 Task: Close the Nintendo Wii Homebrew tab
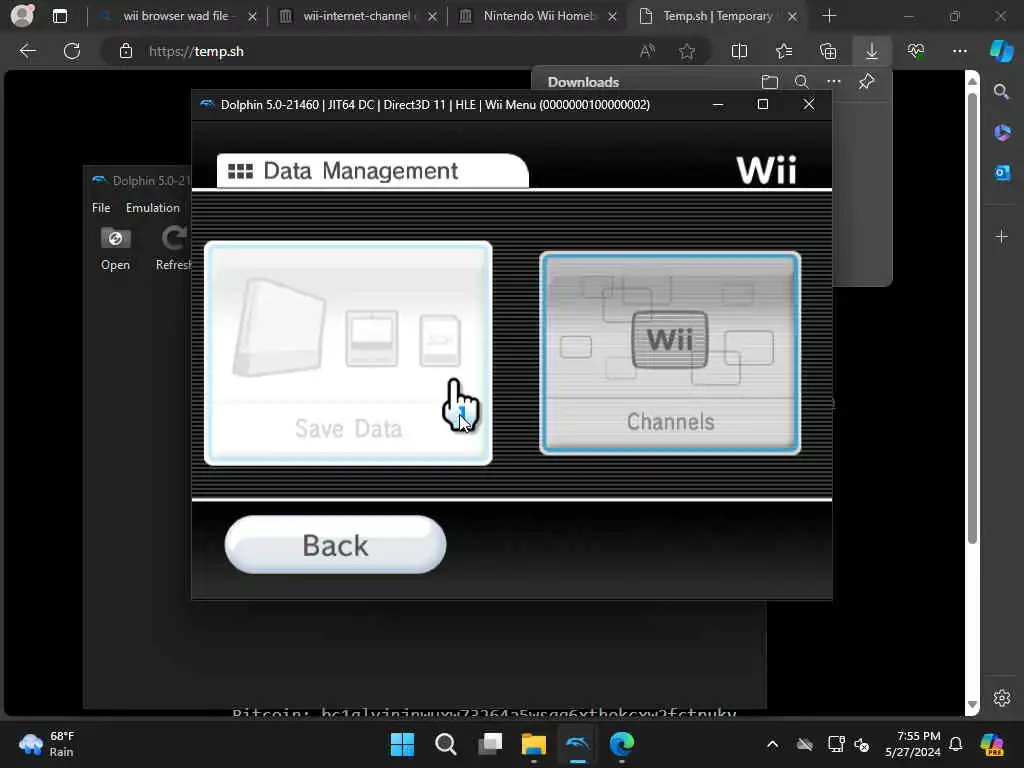612,16
